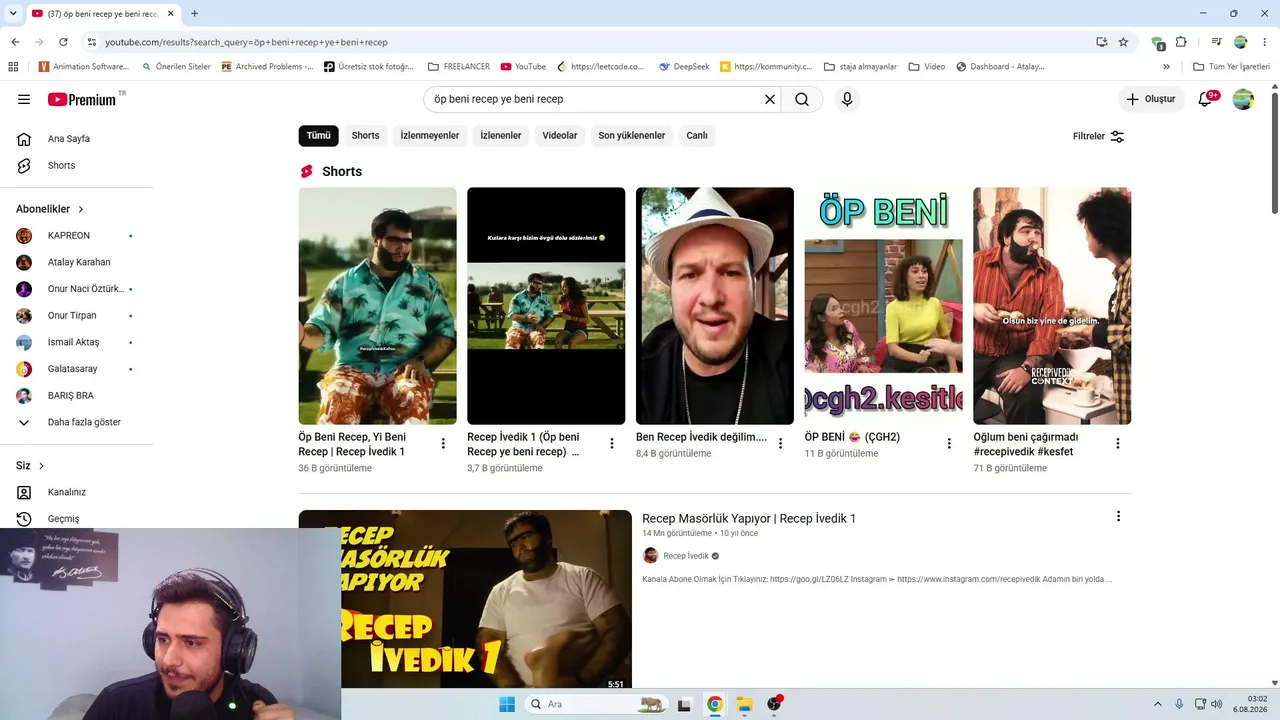
Task: Select the Shorts filter chip
Action: point(365,136)
